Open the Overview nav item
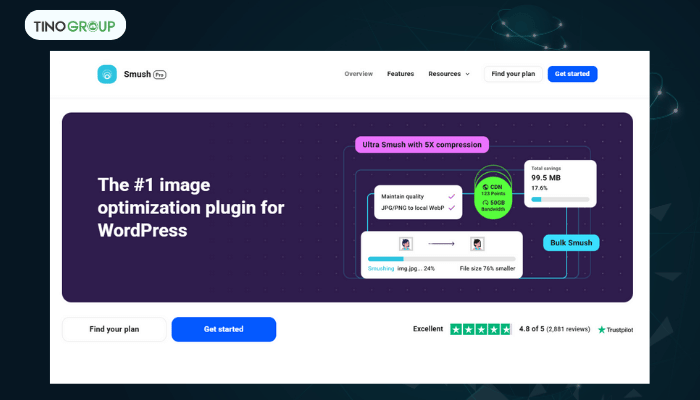The width and height of the screenshot is (700, 400). pos(358,74)
